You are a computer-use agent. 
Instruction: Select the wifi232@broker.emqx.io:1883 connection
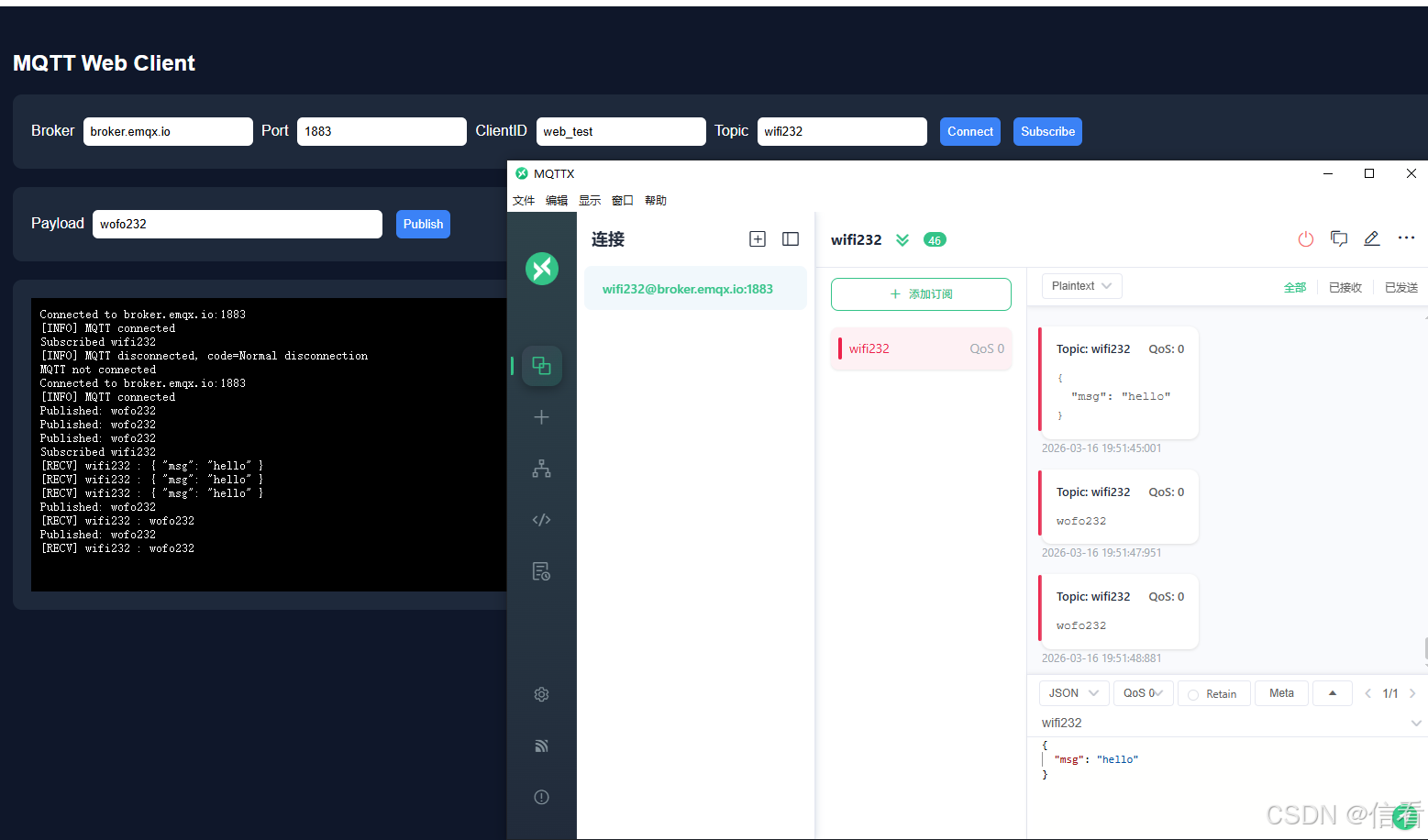click(695, 289)
